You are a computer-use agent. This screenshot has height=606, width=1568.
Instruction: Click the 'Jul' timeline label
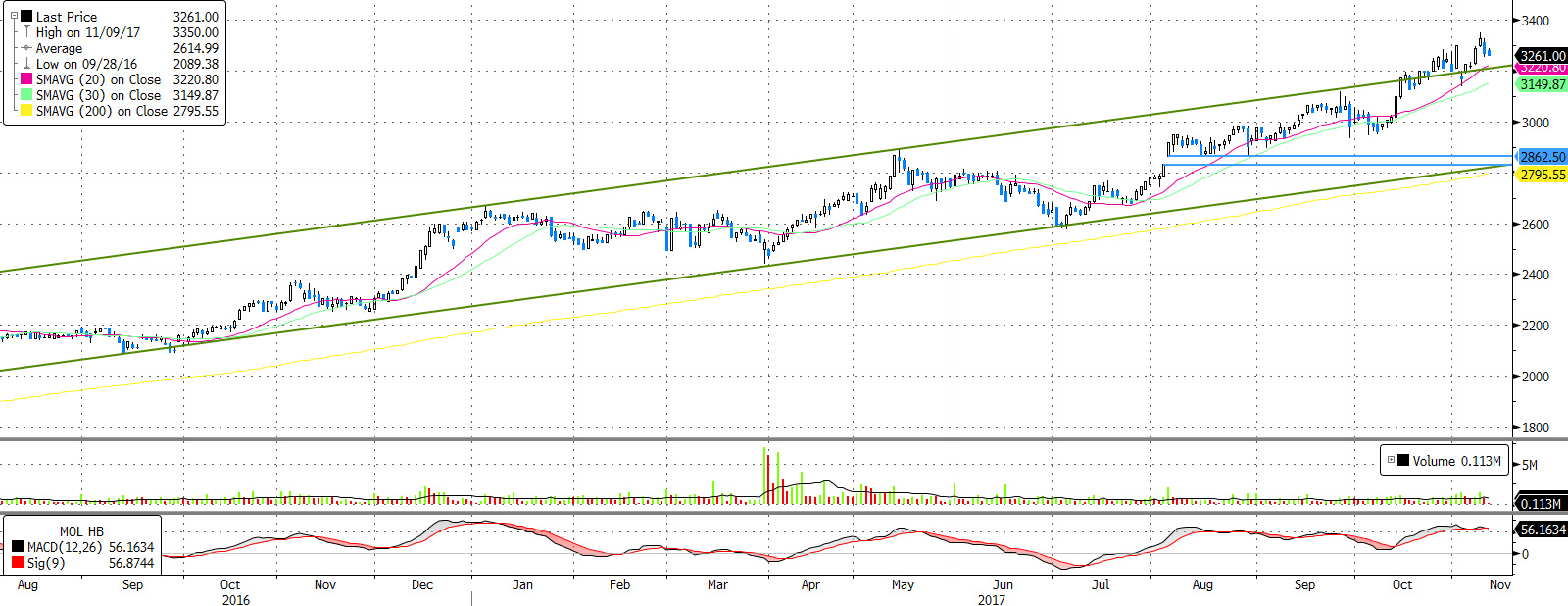[x=1101, y=585]
